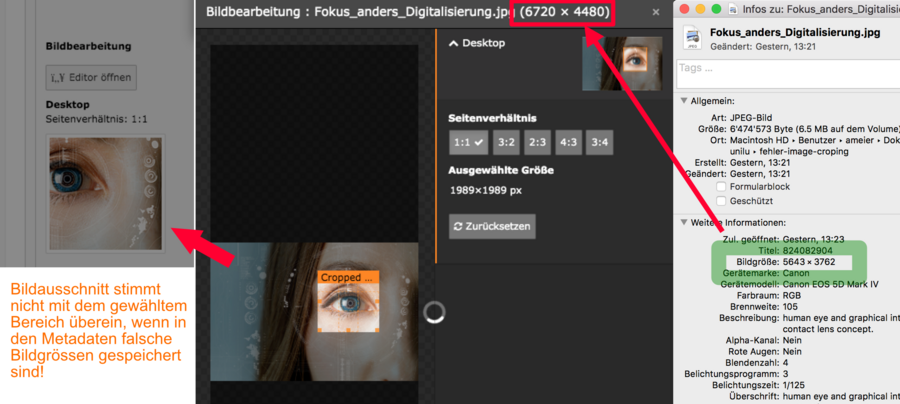Click the Brennweite value 105

790,306
